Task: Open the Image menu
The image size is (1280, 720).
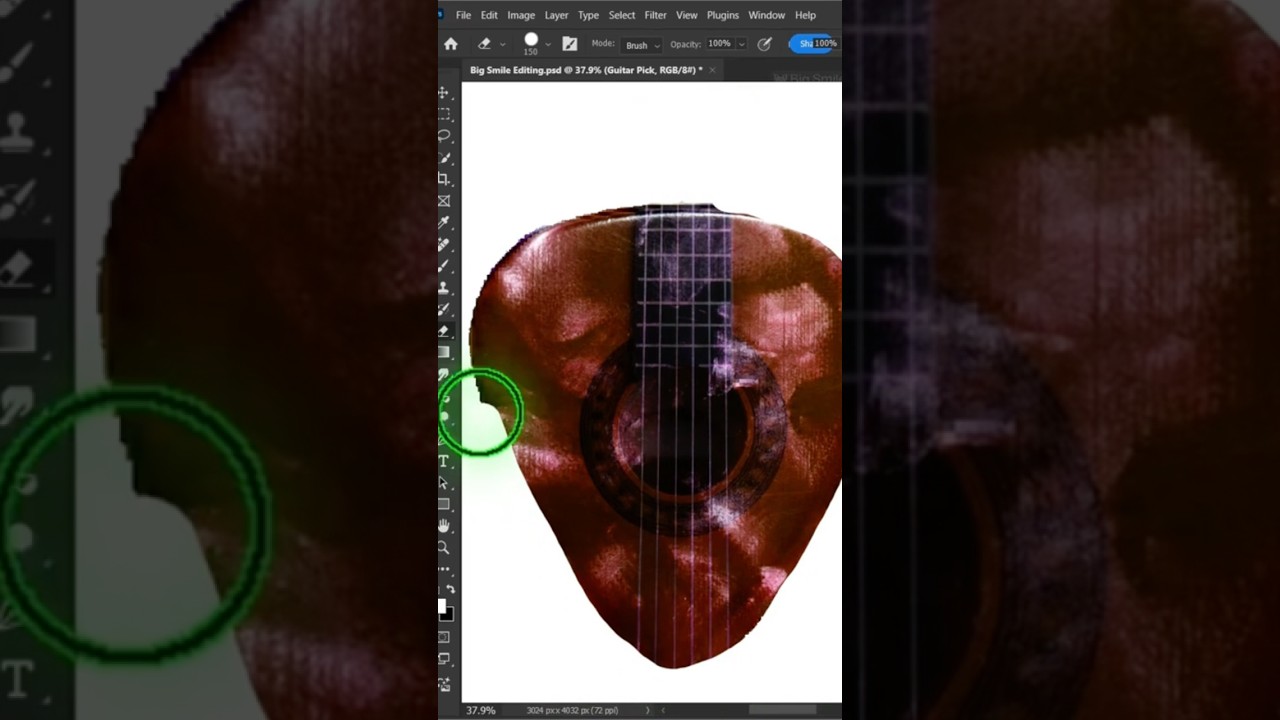Action: click(x=521, y=15)
